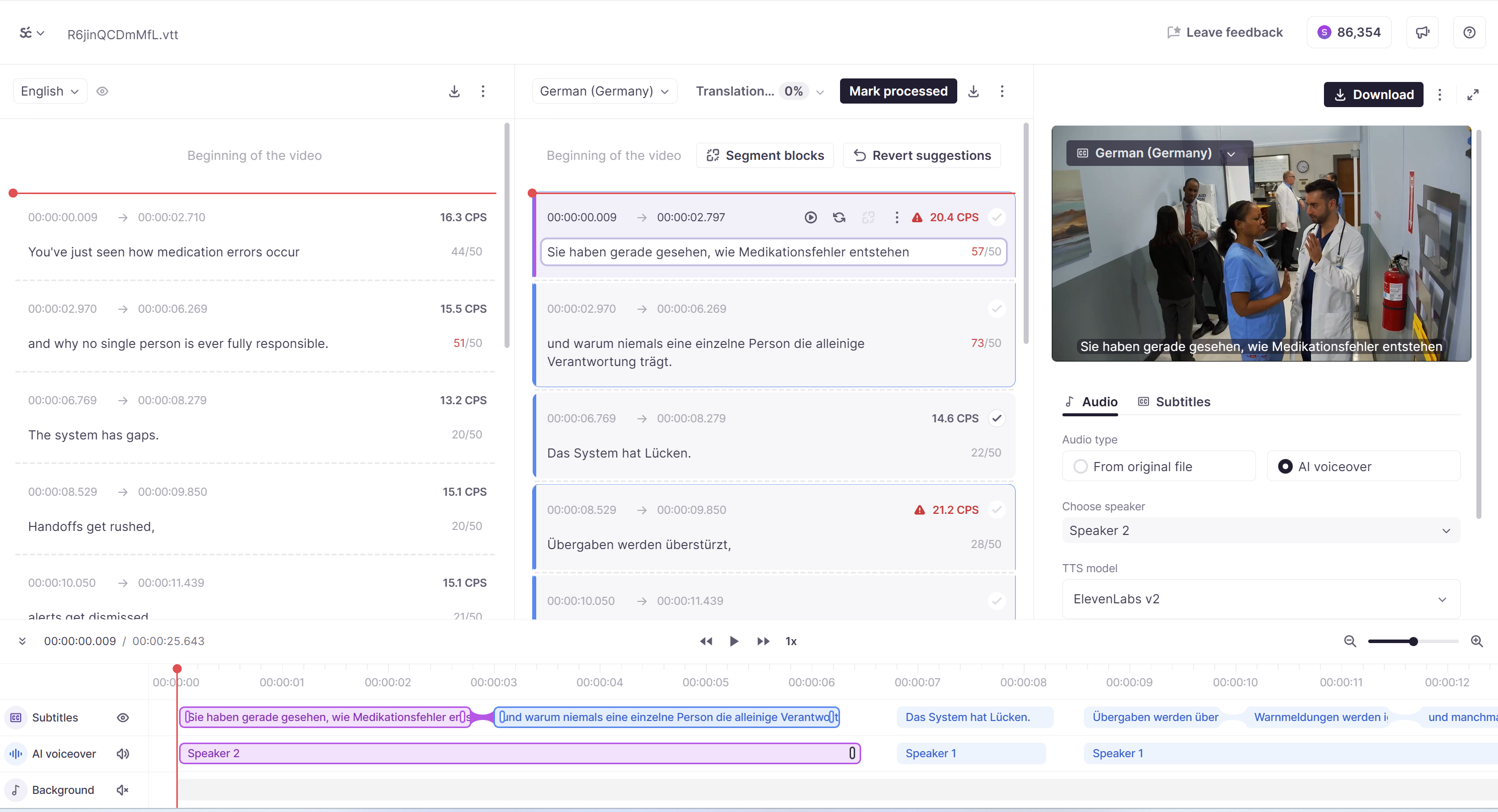Click Segment blocks
Screen dimensions: 1498x812
765,156
